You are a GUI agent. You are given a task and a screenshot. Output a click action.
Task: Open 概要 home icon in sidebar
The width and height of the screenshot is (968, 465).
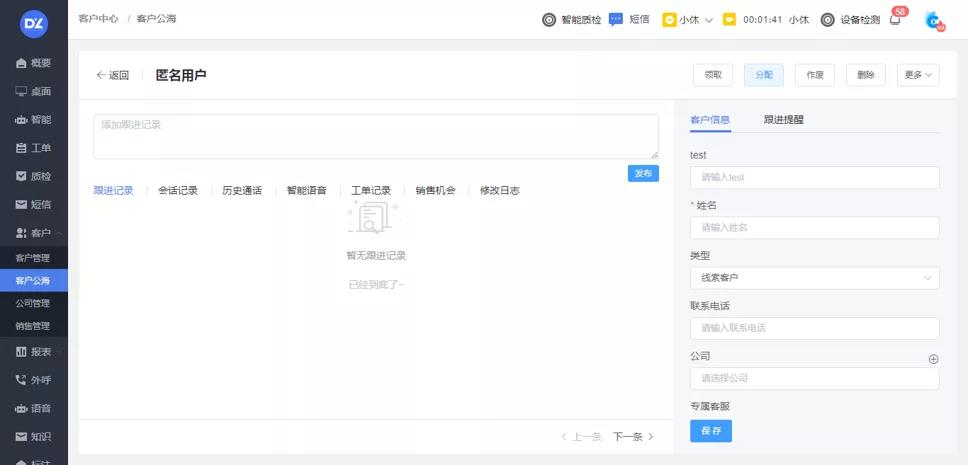pyautogui.click(x=34, y=63)
